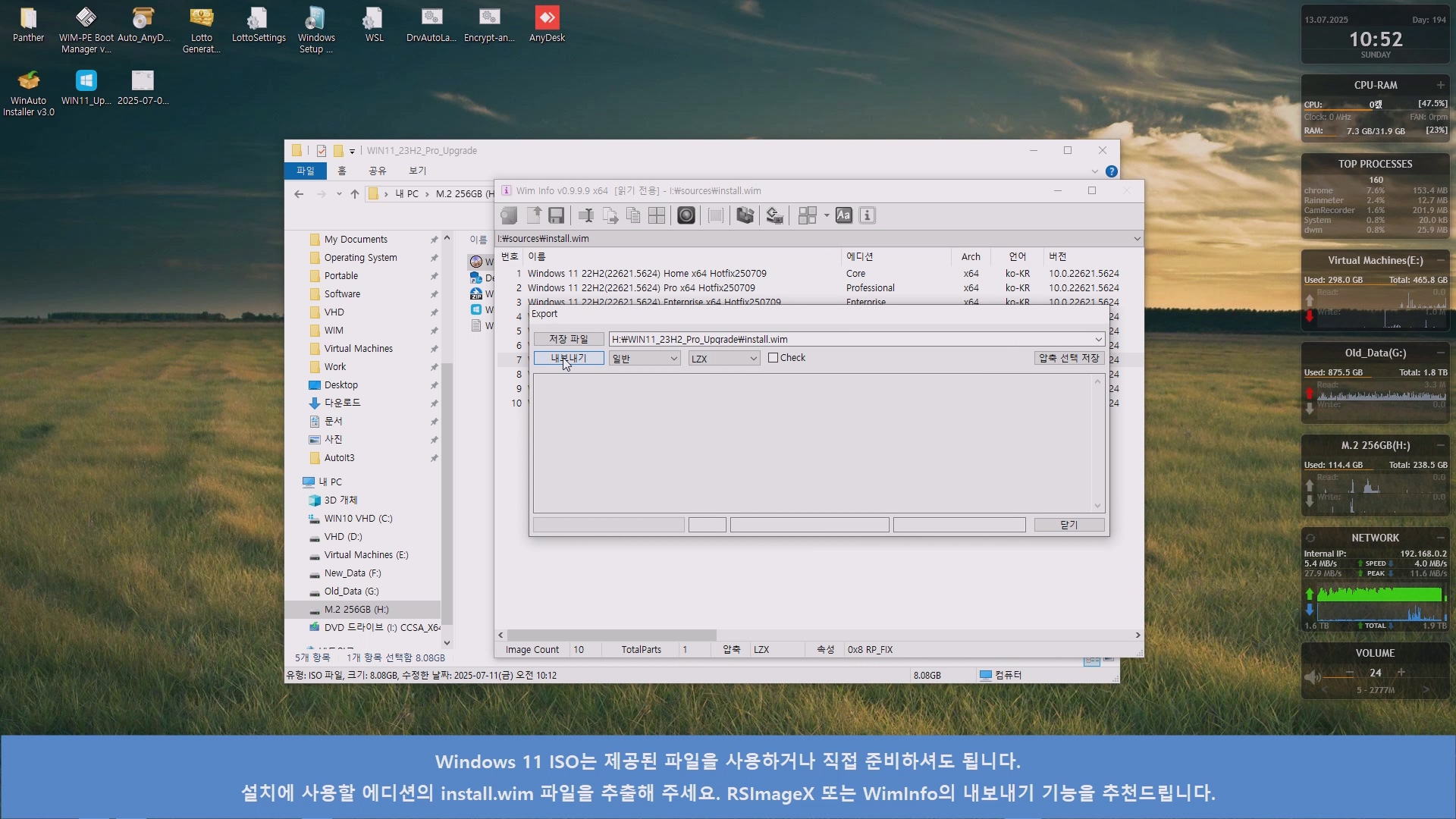
Task: Click the four-square grid toolbar icon
Action: (x=657, y=215)
